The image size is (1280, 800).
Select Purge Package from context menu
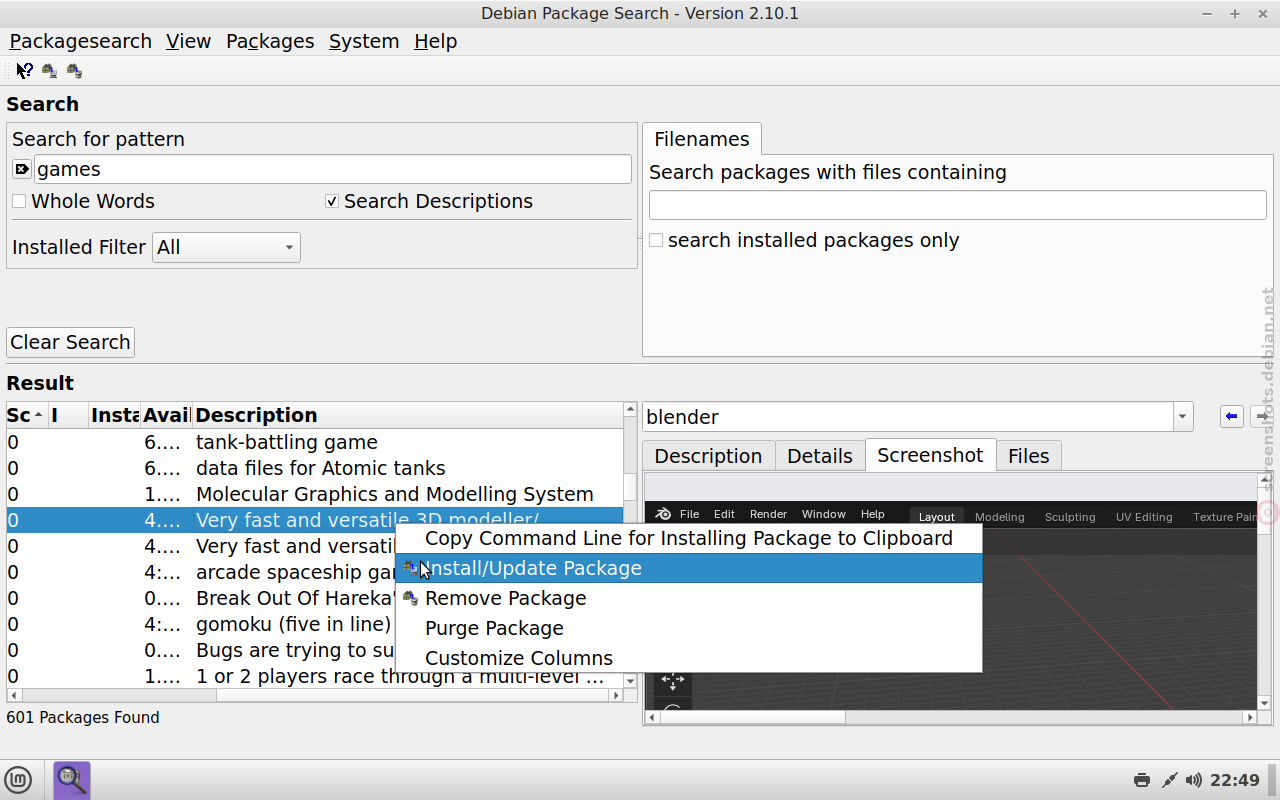tap(689, 628)
